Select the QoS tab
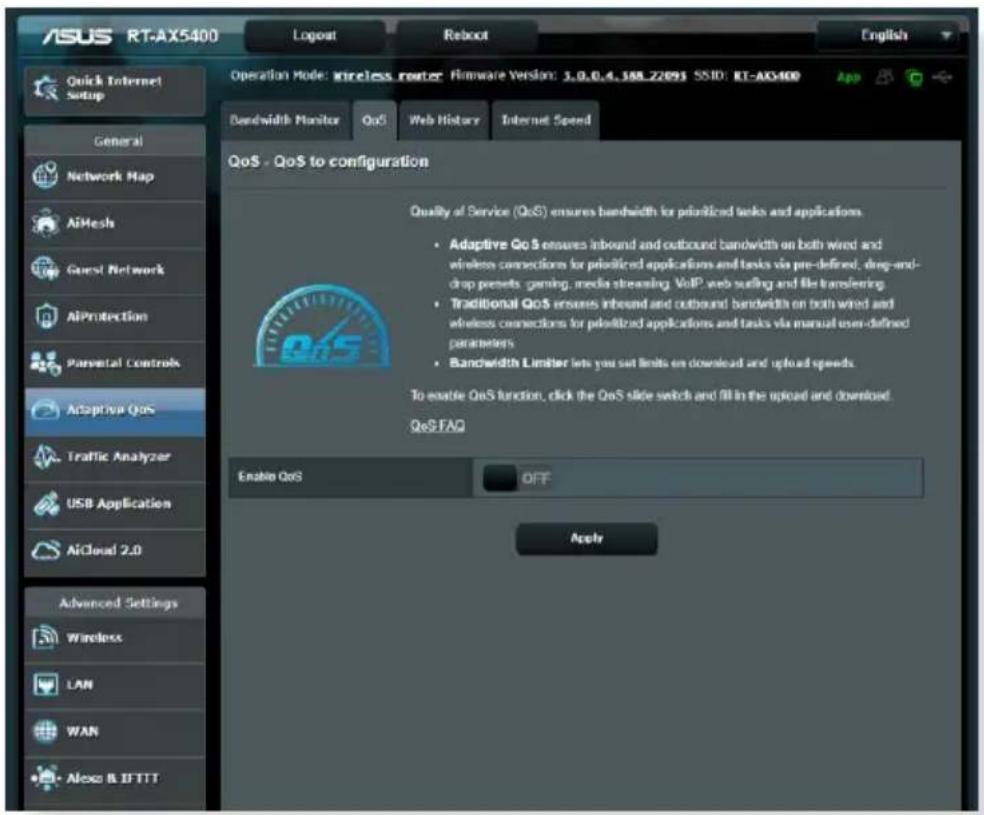The height and width of the screenshot is (815, 984). point(374,120)
